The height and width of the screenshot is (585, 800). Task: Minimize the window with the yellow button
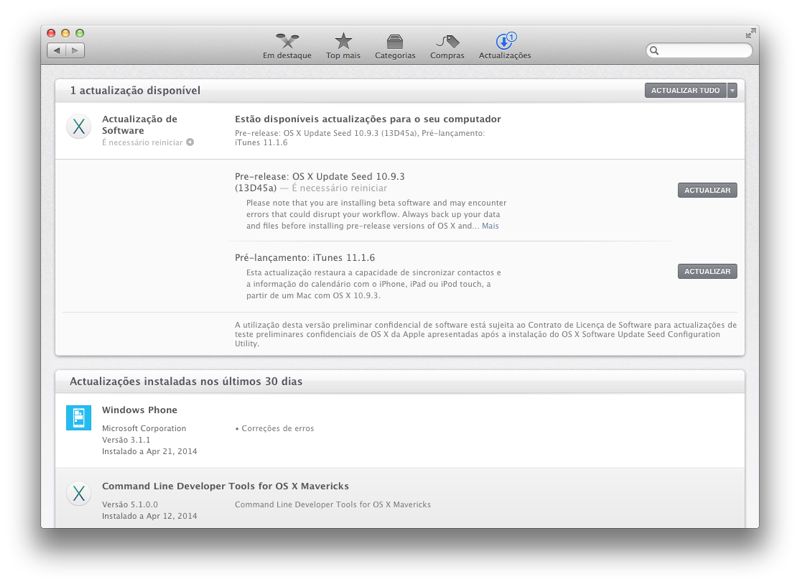pyautogui.click(x=65, y=33)
